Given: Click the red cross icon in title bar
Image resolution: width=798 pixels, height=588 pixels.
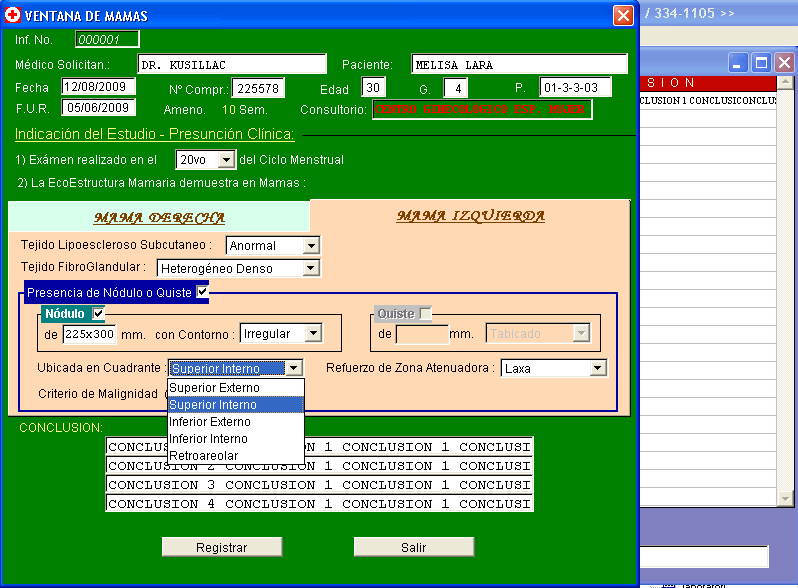Looking at the screenshot, I should [x=12, y=16].
